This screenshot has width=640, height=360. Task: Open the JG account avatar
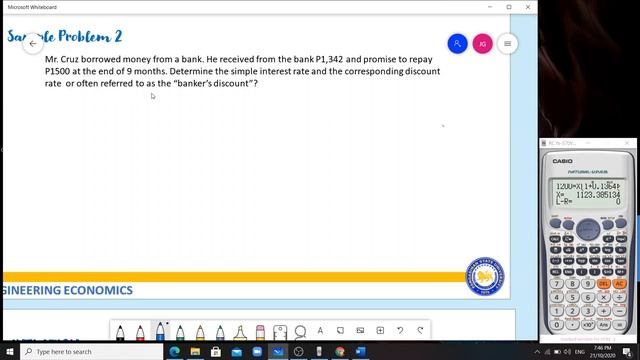[x=482, y=44]
